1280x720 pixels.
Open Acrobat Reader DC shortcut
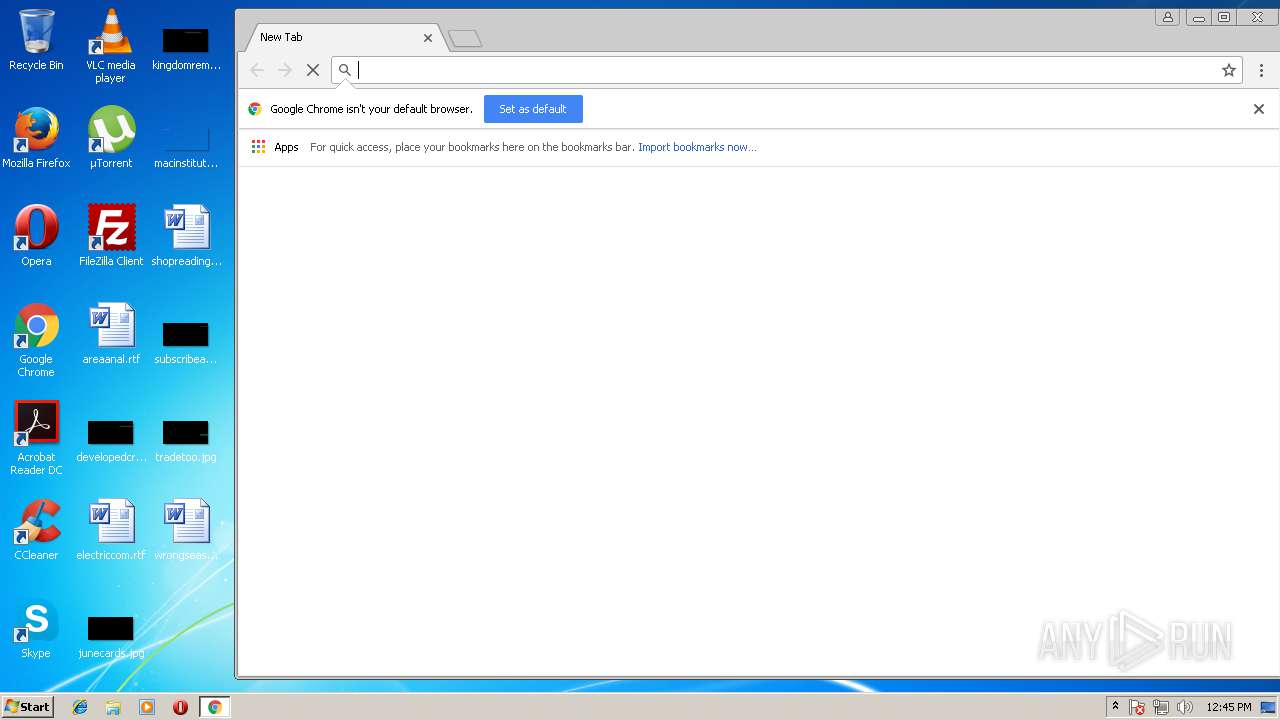pyautogui.click(x=36, y=438)
